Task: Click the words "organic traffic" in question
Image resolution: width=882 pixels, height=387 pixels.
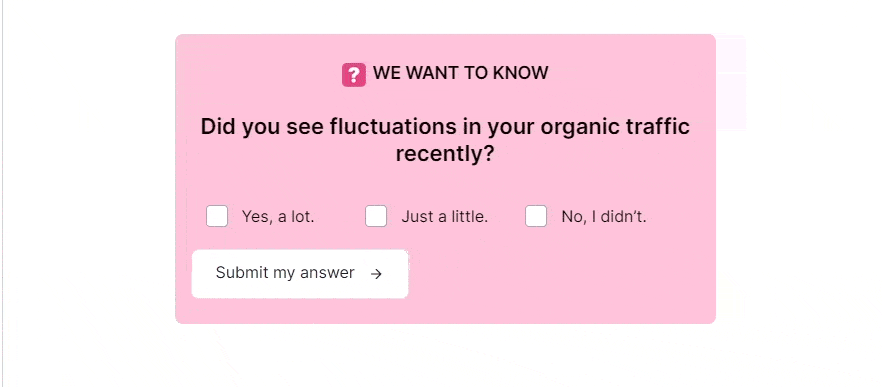Action: [x=615, y=128]
